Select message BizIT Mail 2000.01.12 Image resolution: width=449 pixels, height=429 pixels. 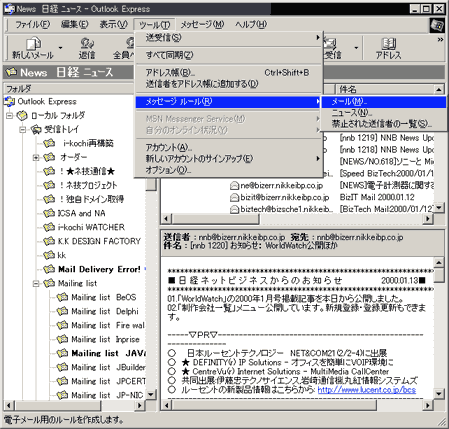377,197
